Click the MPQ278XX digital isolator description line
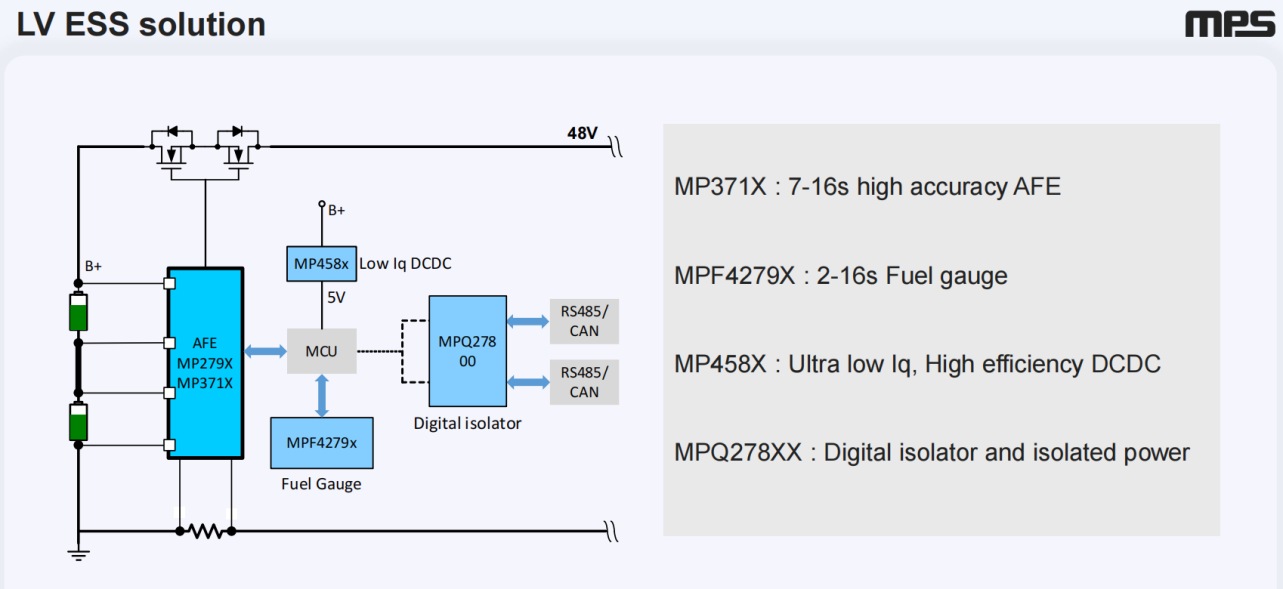The height and width of the screenshot is (589, 1283). tap(932, 452)
